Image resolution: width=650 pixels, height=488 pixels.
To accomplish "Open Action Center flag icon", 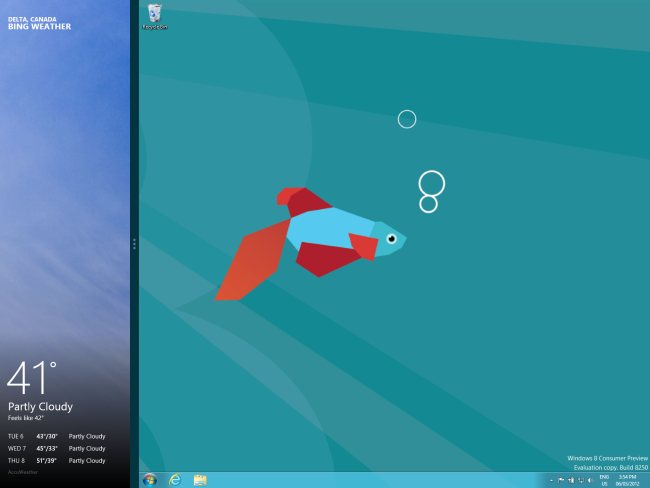I will pos(561,481).
